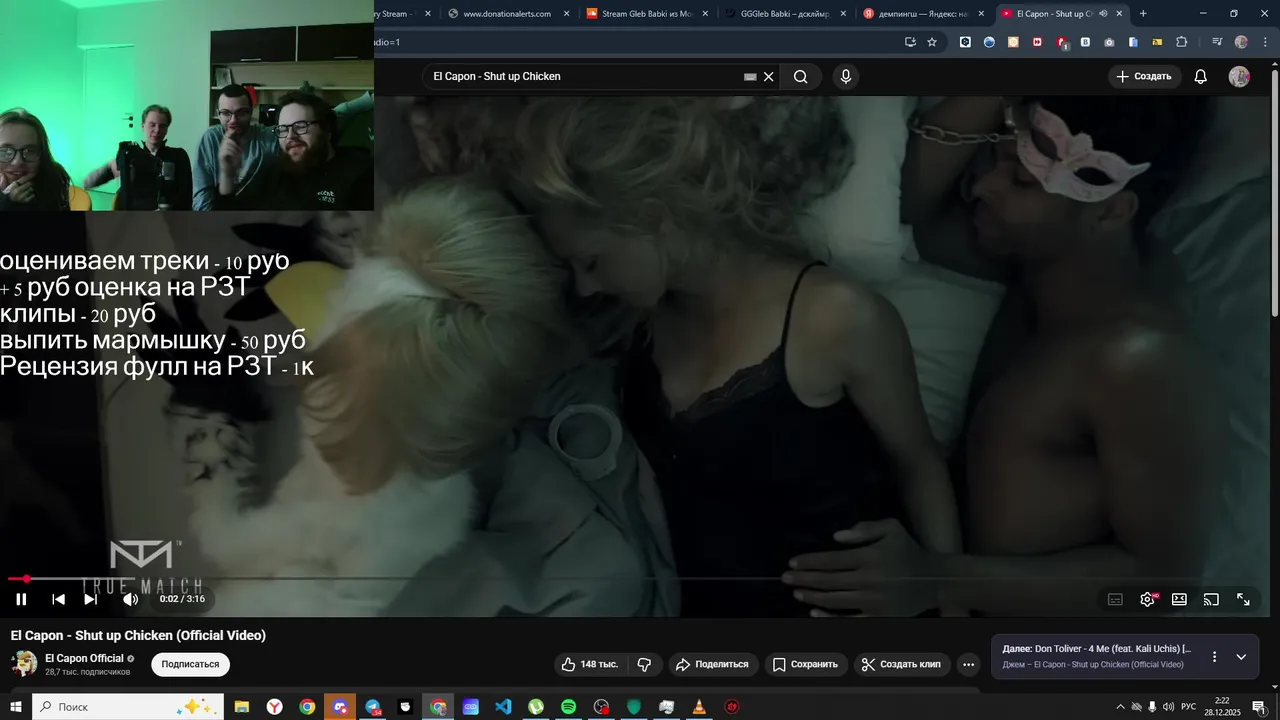The width and height of the screenshot is (1280, 720).
Task: Mute audio on El Capon tab
Action: 1103,14
